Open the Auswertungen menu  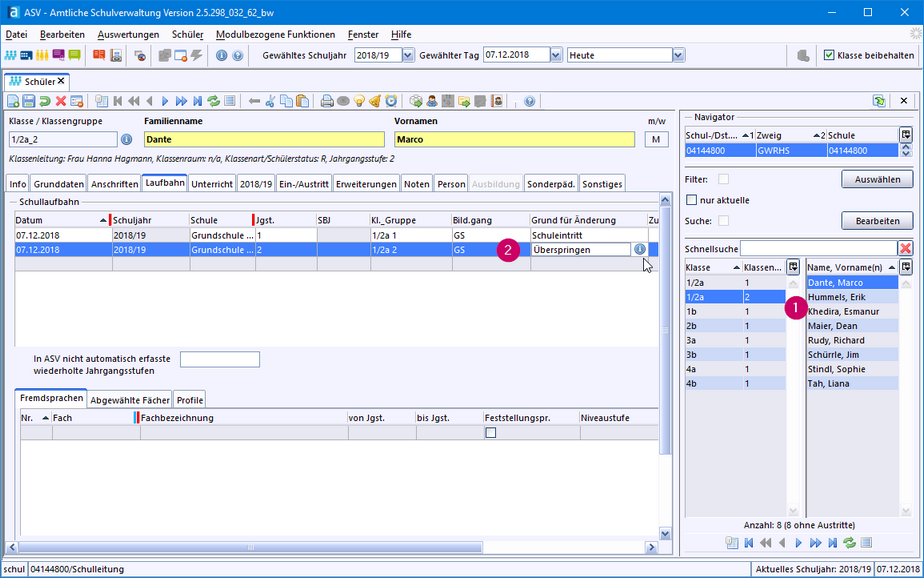128,34
